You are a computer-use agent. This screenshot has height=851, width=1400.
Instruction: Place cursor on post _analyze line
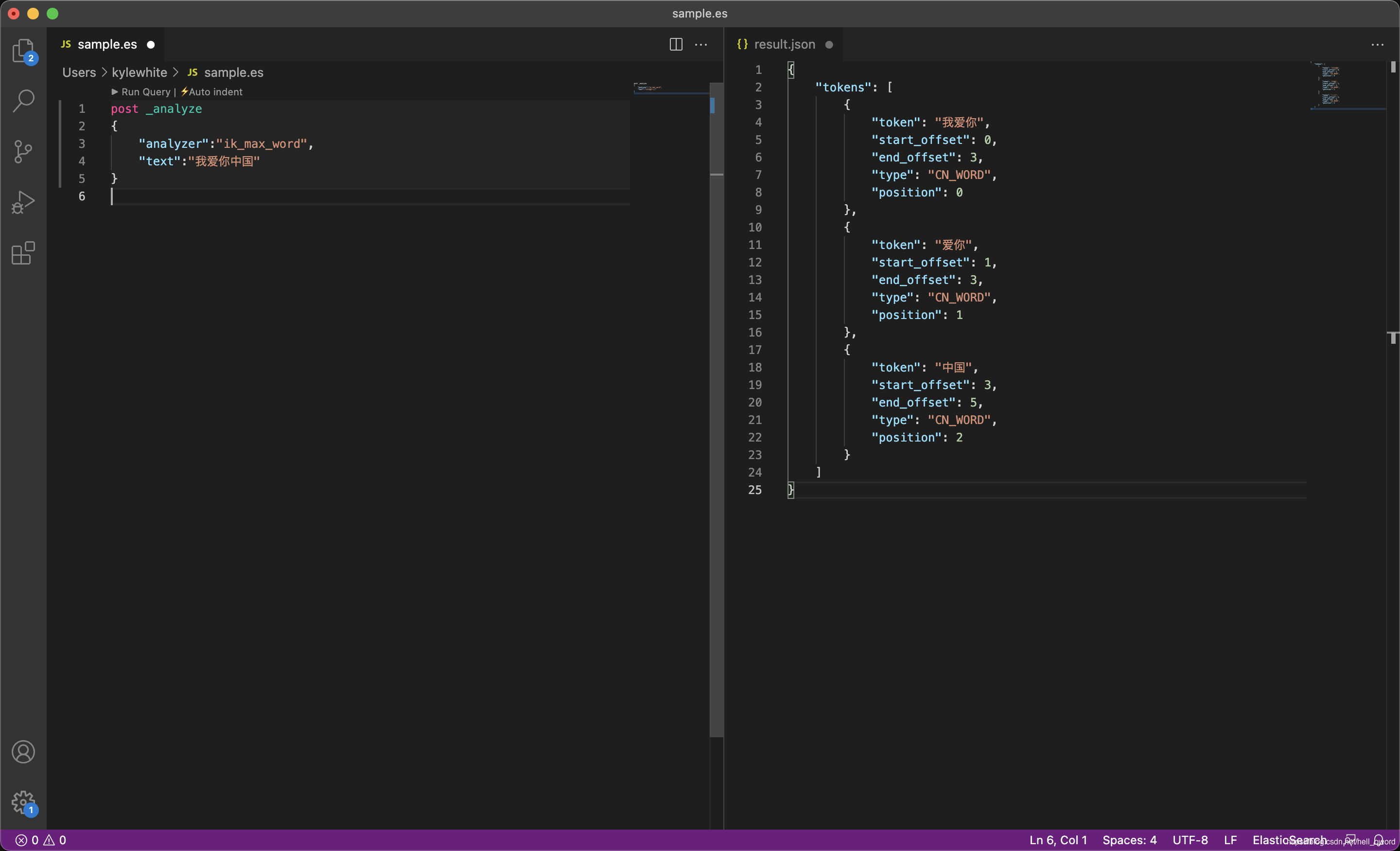(x=156, y=108)
